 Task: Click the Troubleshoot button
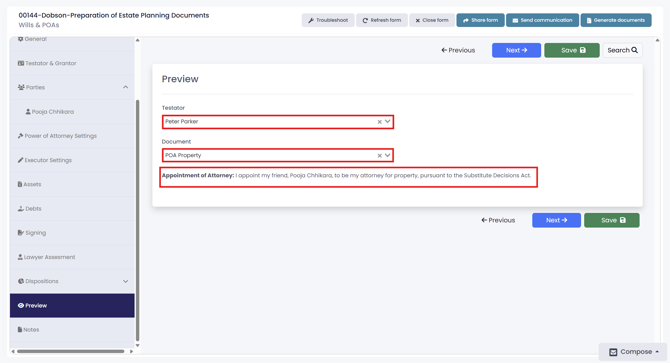[x=328, y=20]
